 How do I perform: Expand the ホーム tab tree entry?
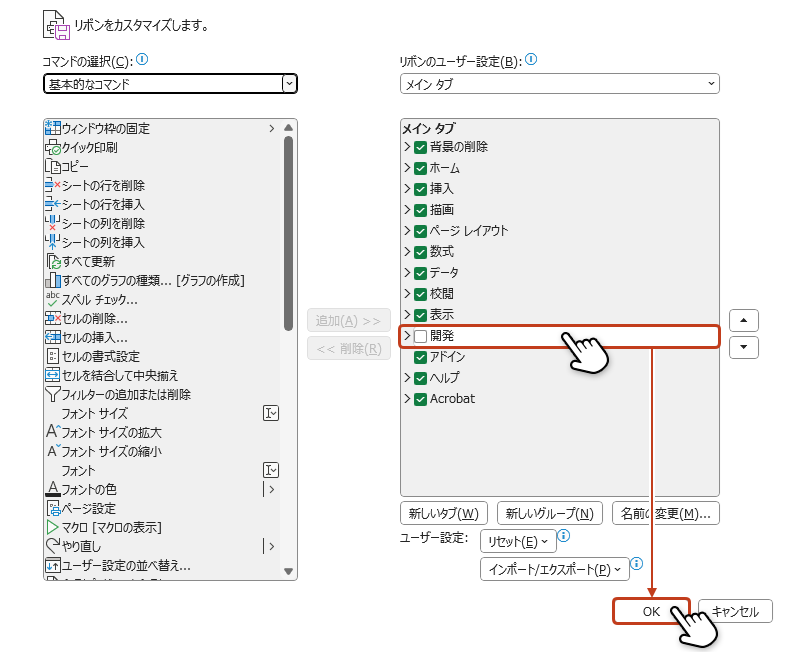click(x=408, y=168)
